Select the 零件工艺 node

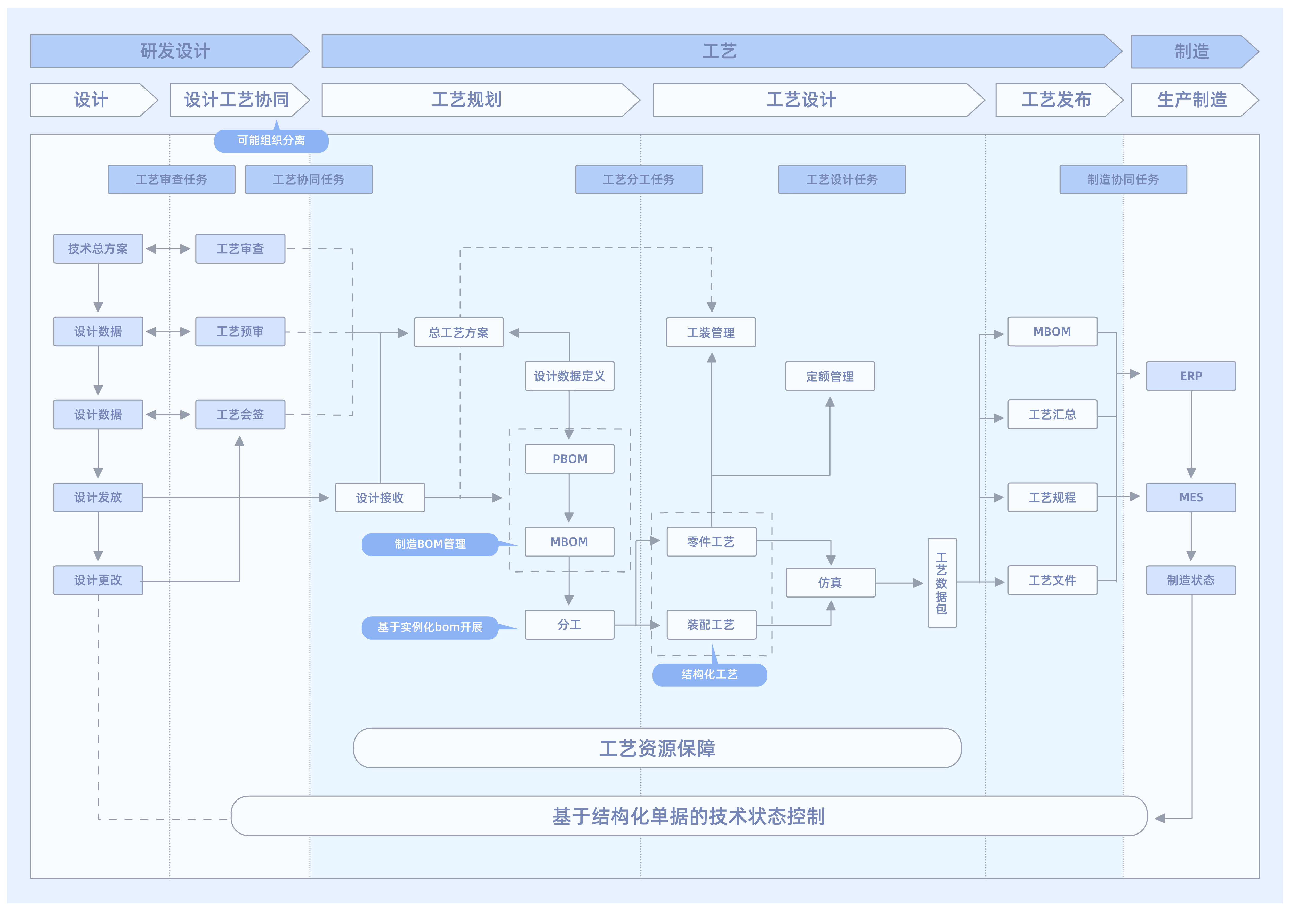(711, 542)
